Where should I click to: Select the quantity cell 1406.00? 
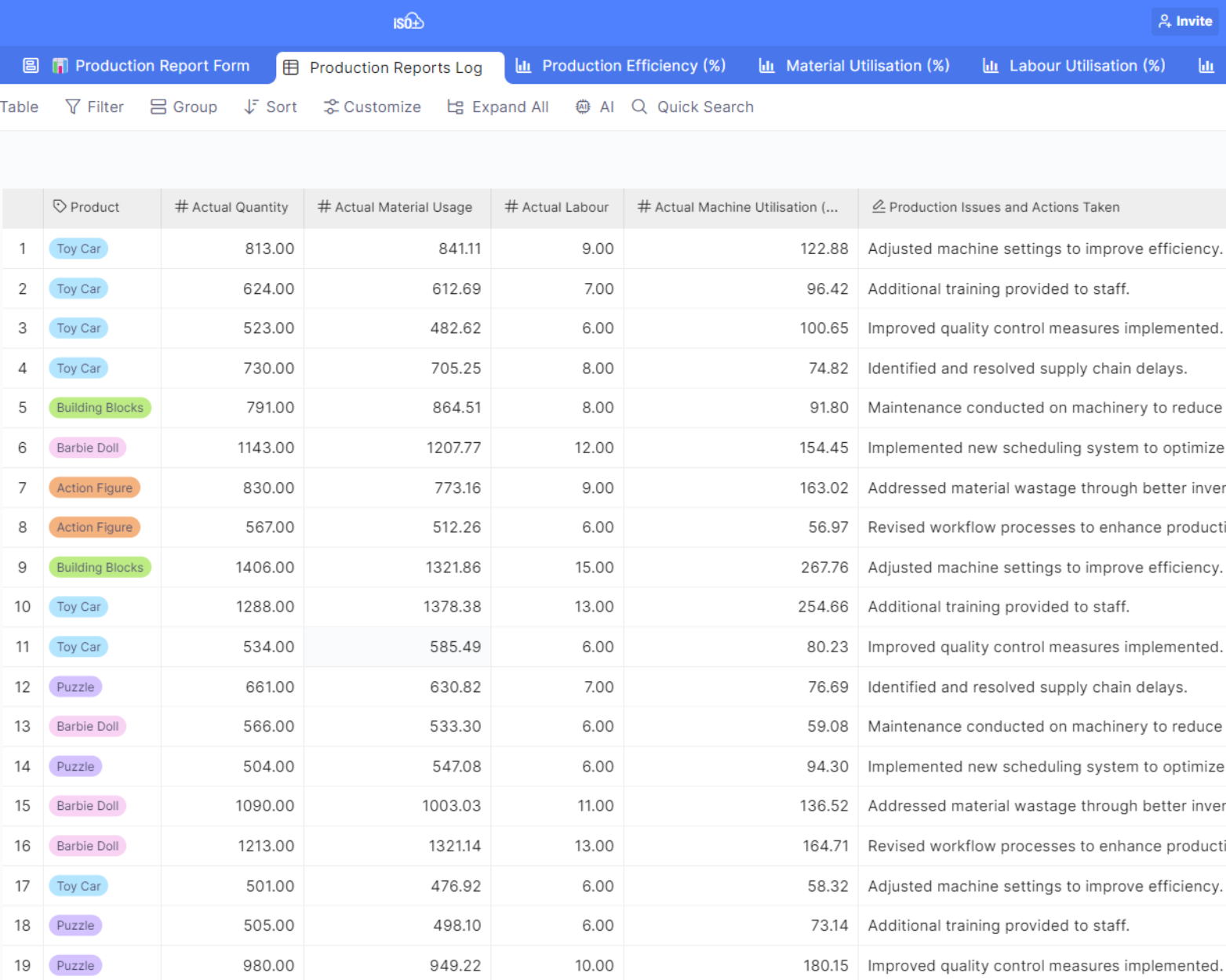point(232,568)
